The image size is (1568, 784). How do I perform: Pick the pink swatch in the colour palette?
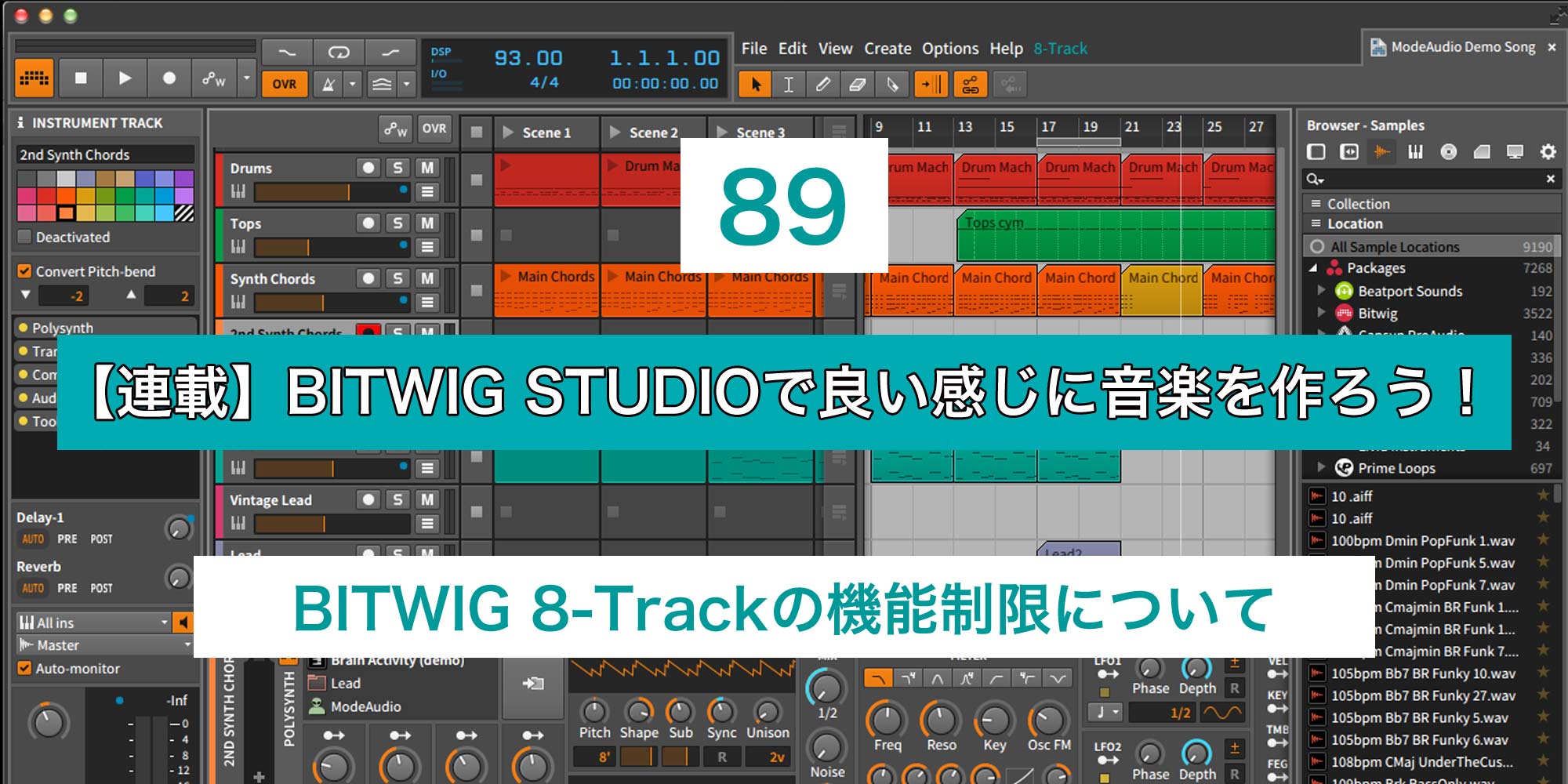[27, 196]
